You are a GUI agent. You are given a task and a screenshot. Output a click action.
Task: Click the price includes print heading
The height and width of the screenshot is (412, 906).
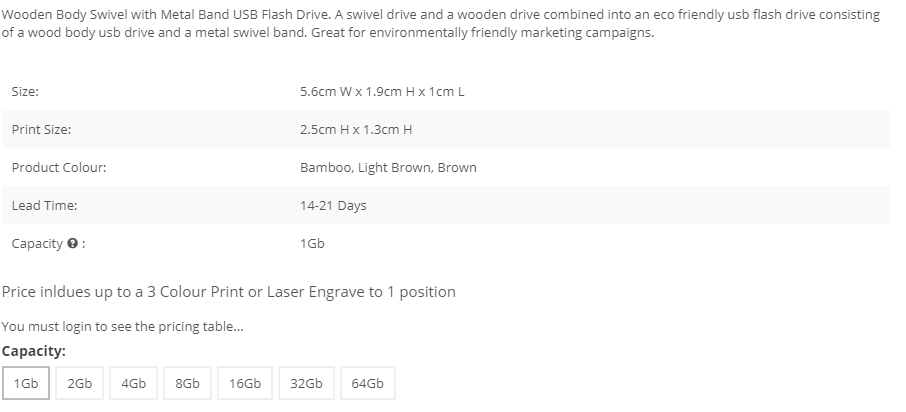coord(229,292)
